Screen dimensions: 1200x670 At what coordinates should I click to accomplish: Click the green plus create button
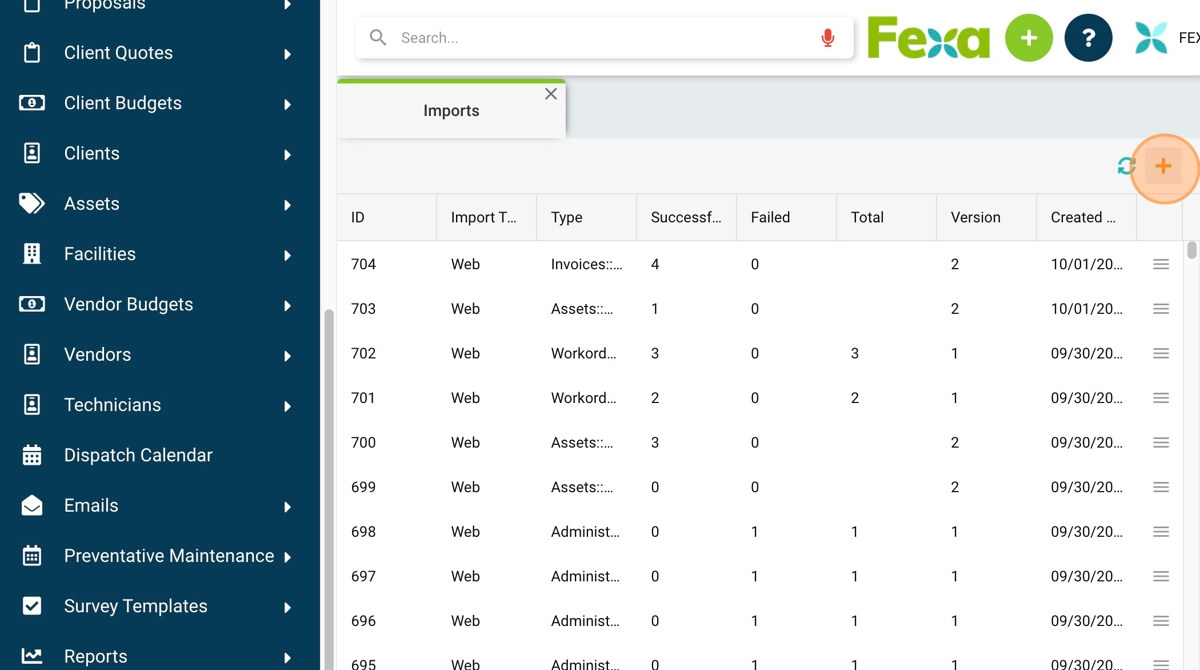pyautogui.click(x=1028, y=38)
